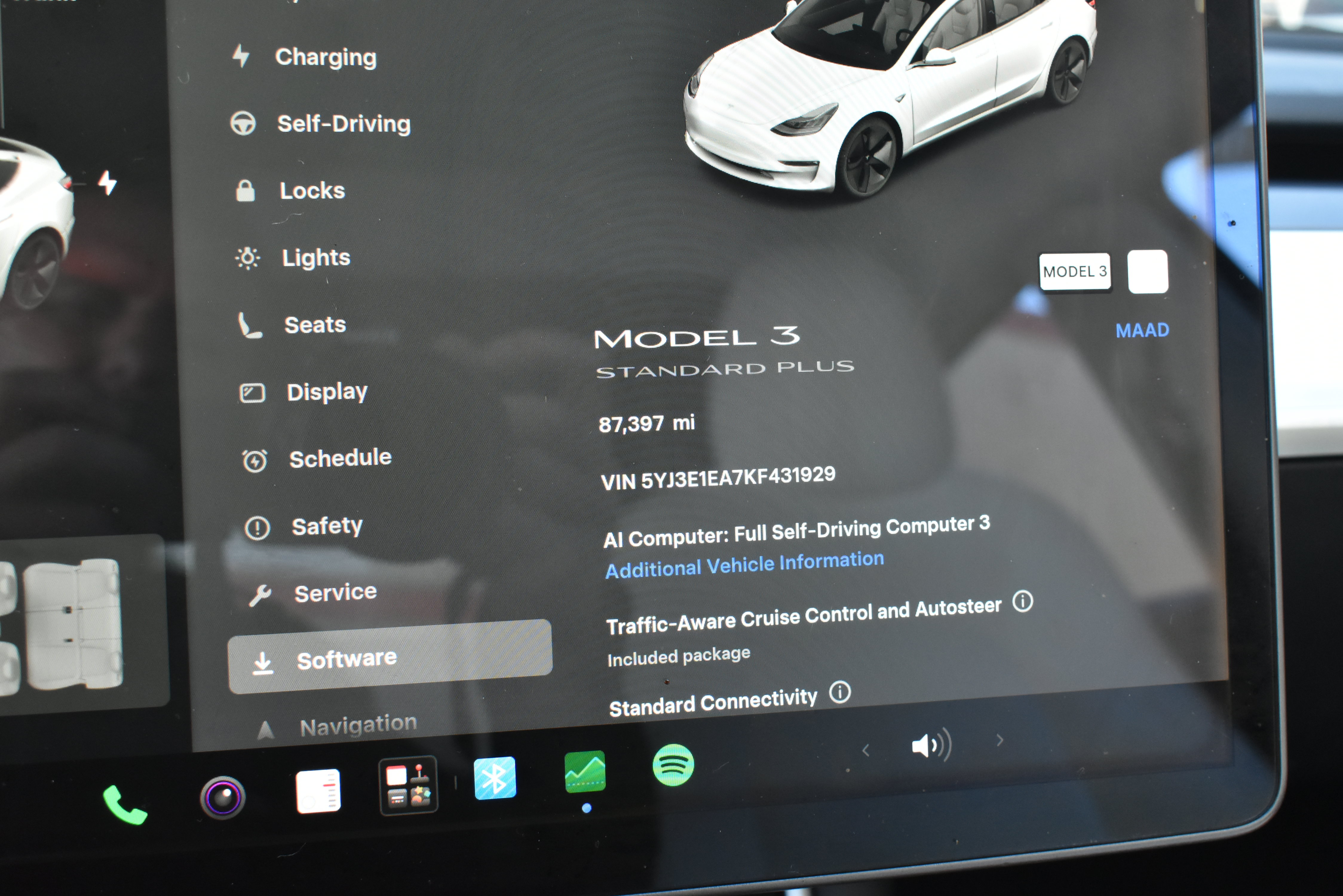Decrease volume with left chevron
1343x896 pixels.
coord(865,750)
